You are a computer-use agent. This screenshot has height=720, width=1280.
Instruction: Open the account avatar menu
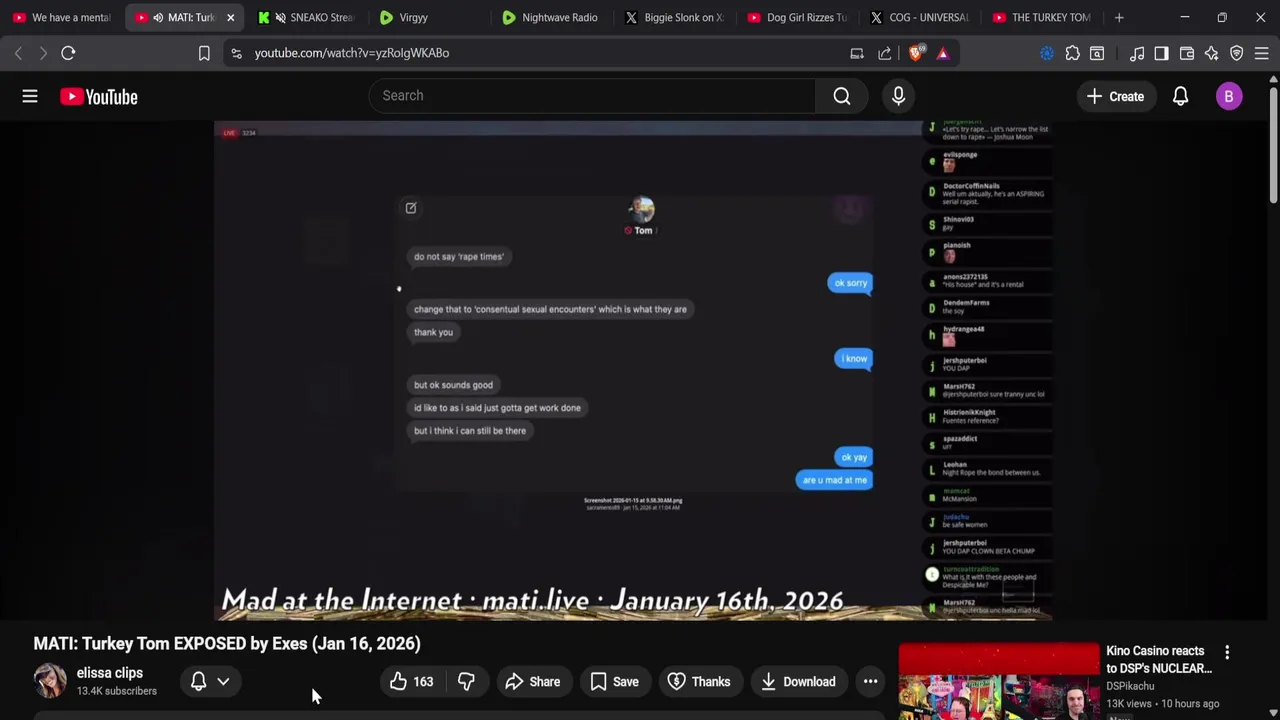1229,96
